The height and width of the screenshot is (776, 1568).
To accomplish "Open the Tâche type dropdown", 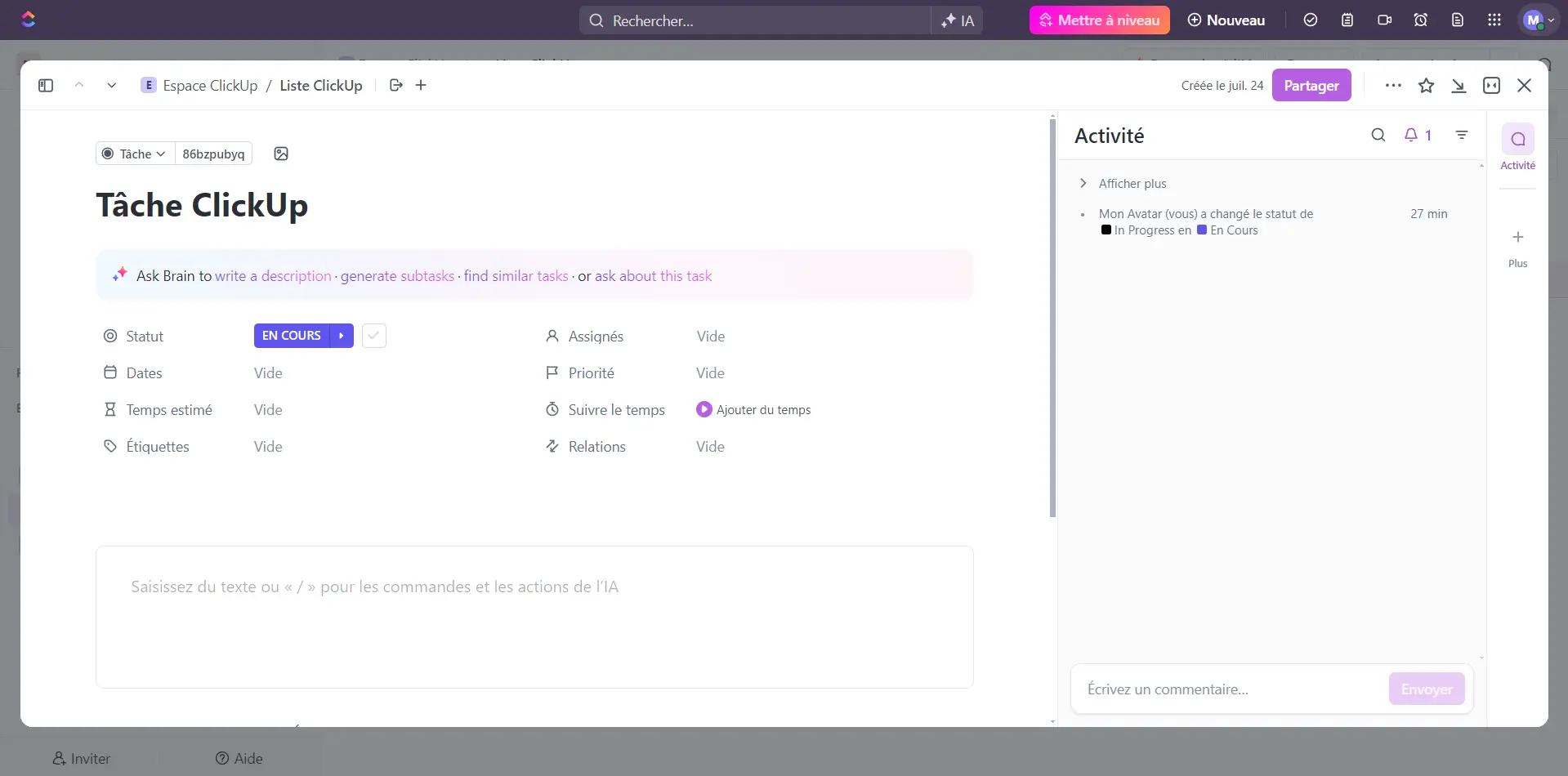I will (x=136, y=154).
